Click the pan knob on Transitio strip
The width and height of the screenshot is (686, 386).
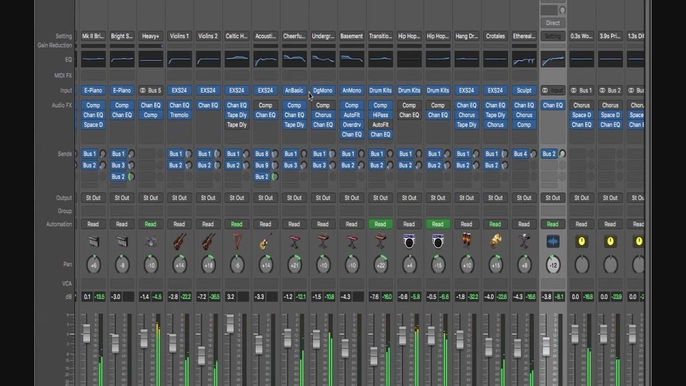[x=380, y=264]
